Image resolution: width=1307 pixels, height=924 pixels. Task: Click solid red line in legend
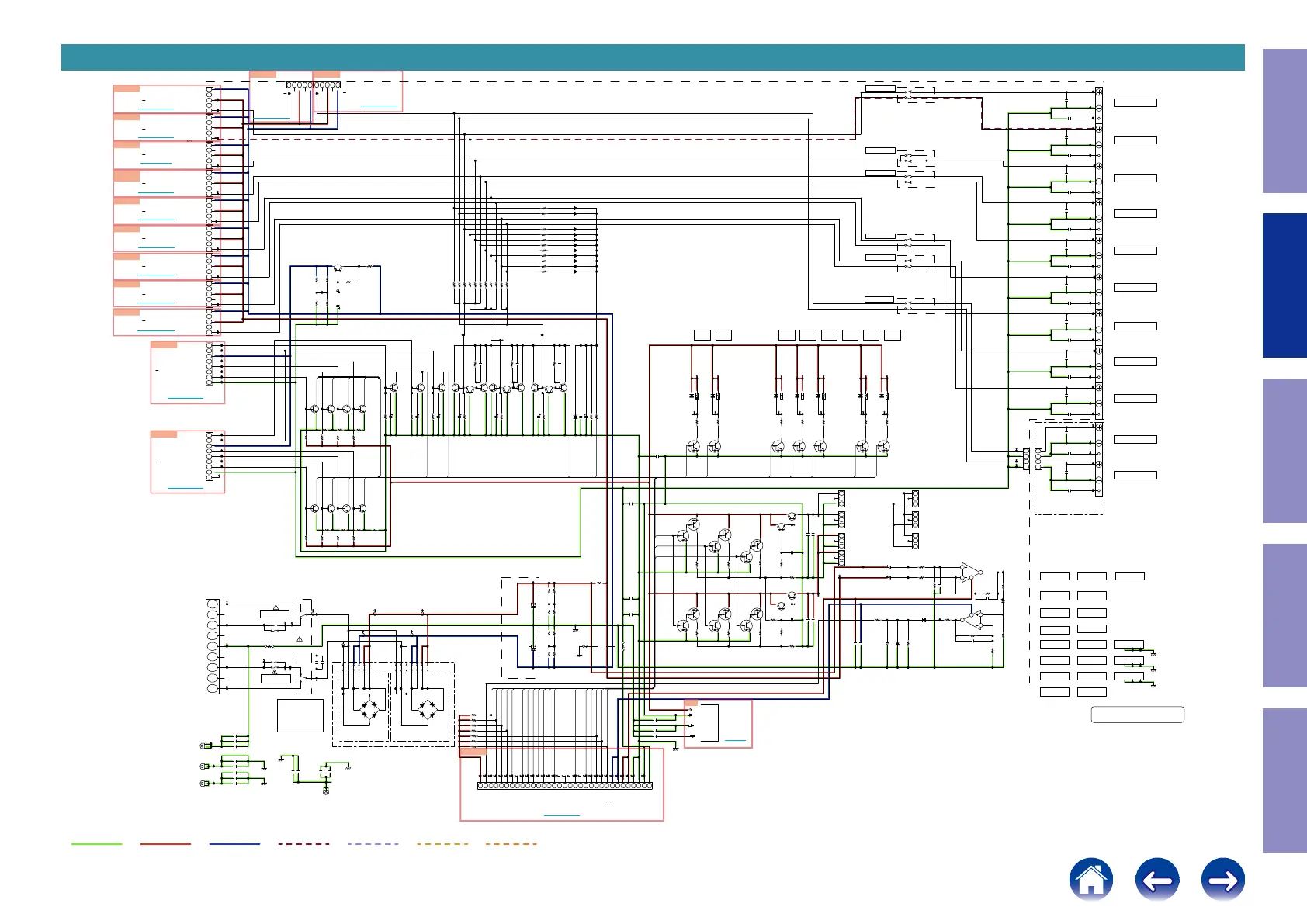pos(165,843)
